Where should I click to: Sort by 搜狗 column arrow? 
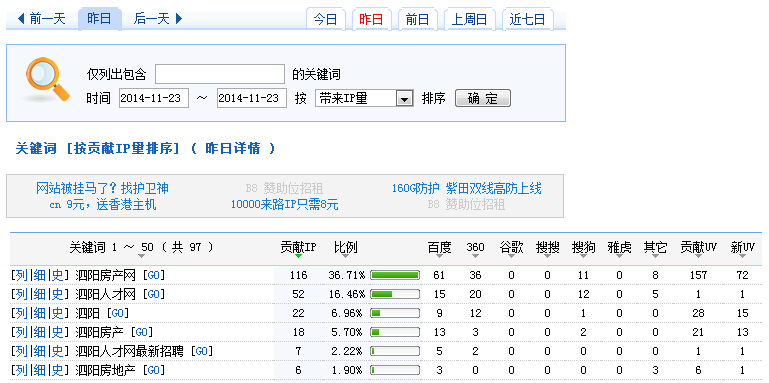(583, 256)
